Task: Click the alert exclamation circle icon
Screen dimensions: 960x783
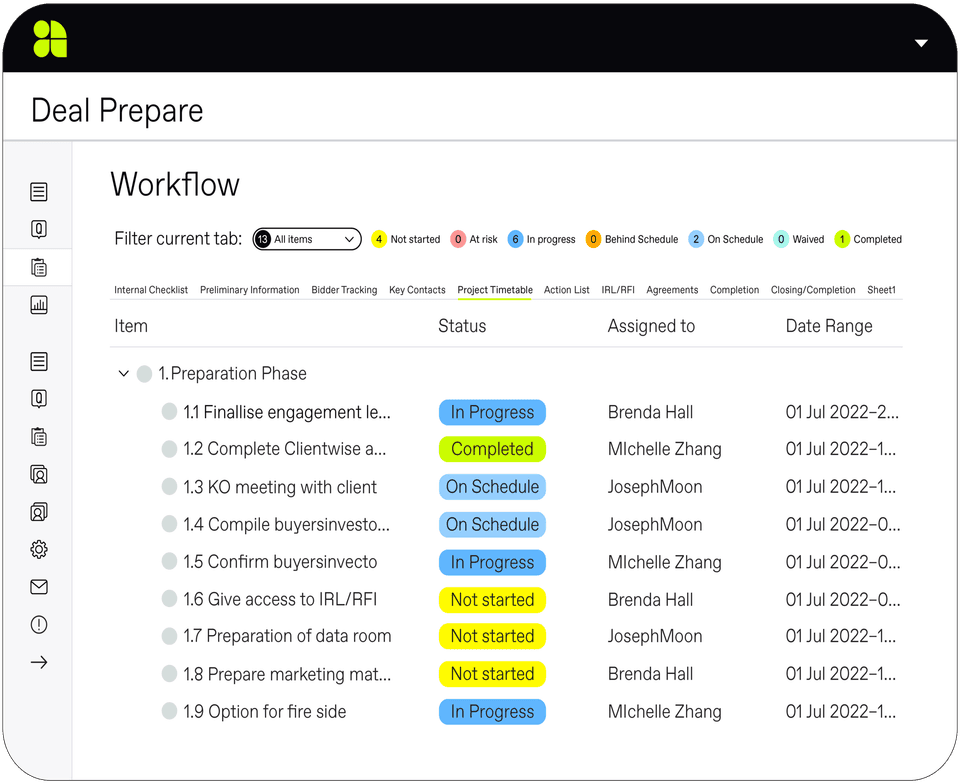Action: point(39,625)
